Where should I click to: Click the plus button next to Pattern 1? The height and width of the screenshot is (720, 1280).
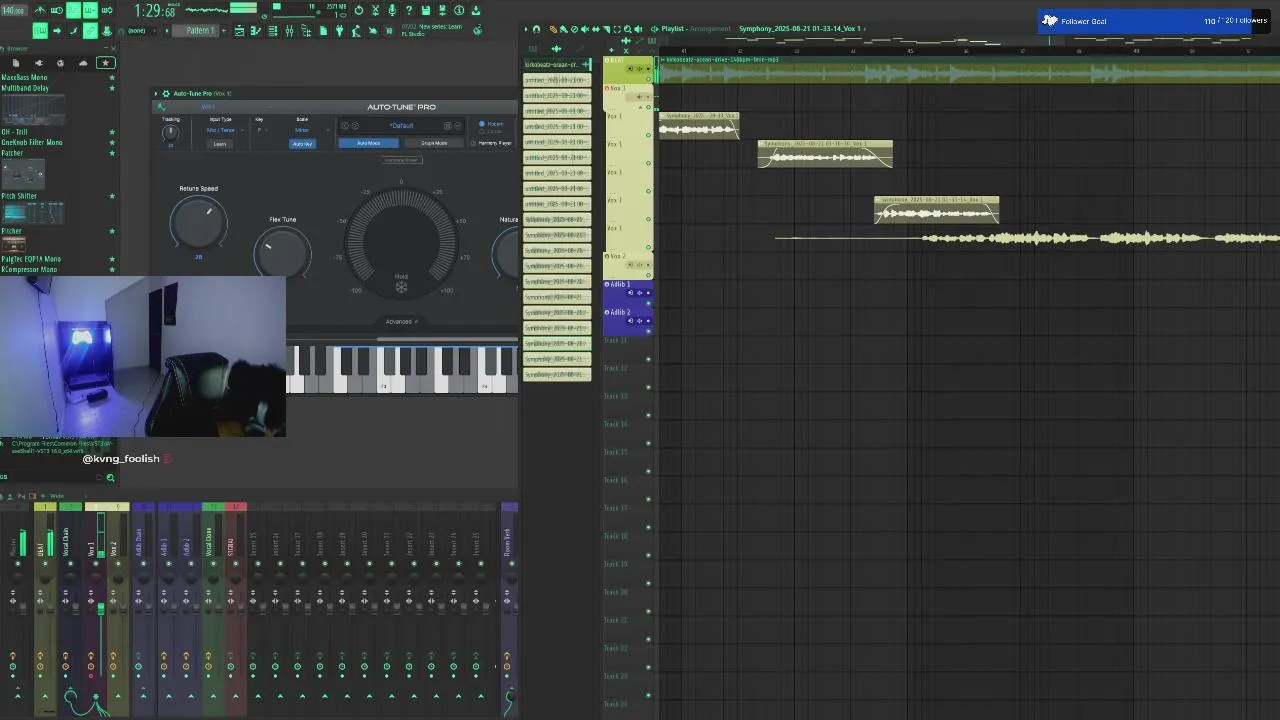tap(225, 31)
